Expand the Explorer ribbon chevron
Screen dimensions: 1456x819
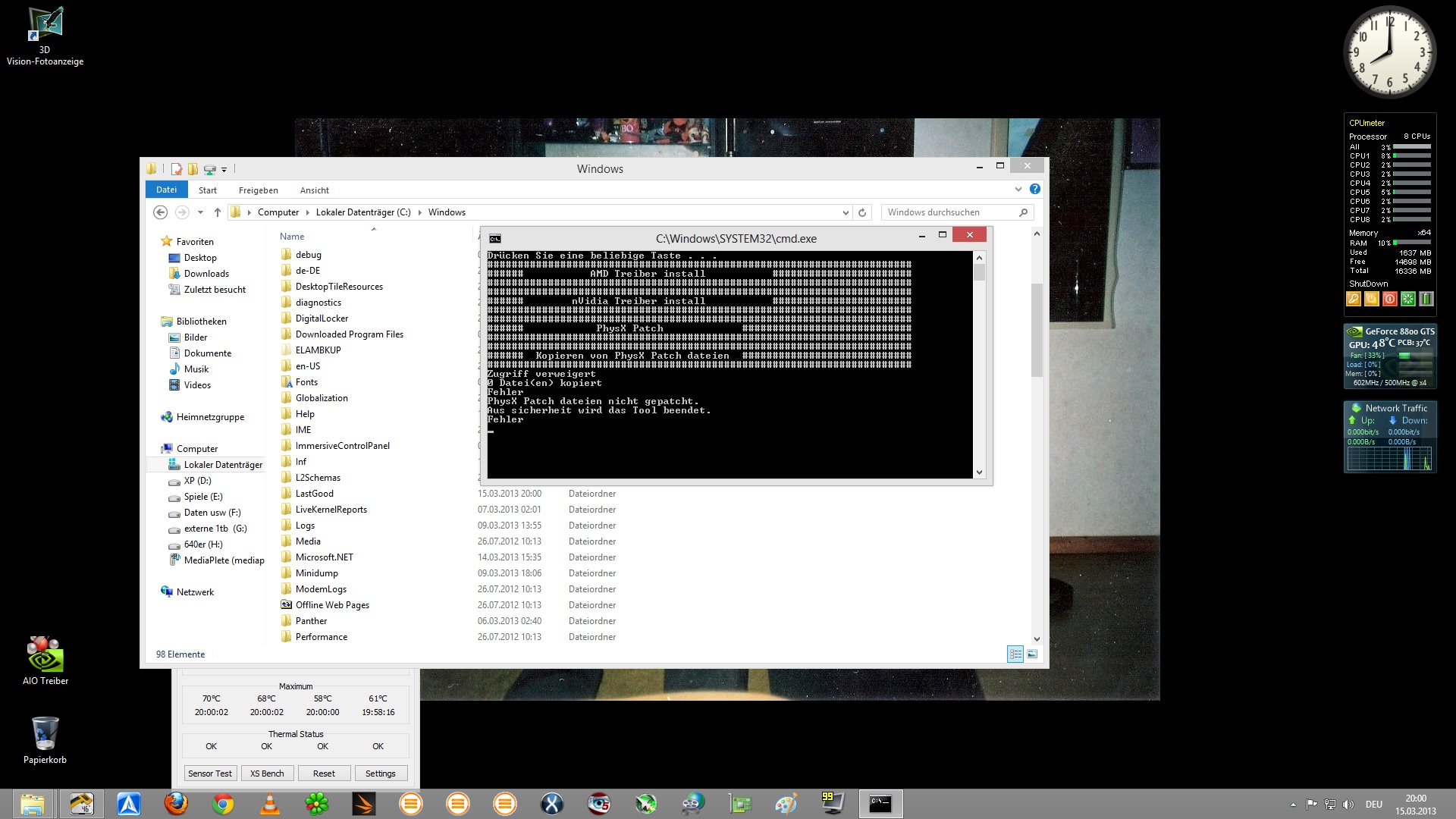(x=1018, y=189)
